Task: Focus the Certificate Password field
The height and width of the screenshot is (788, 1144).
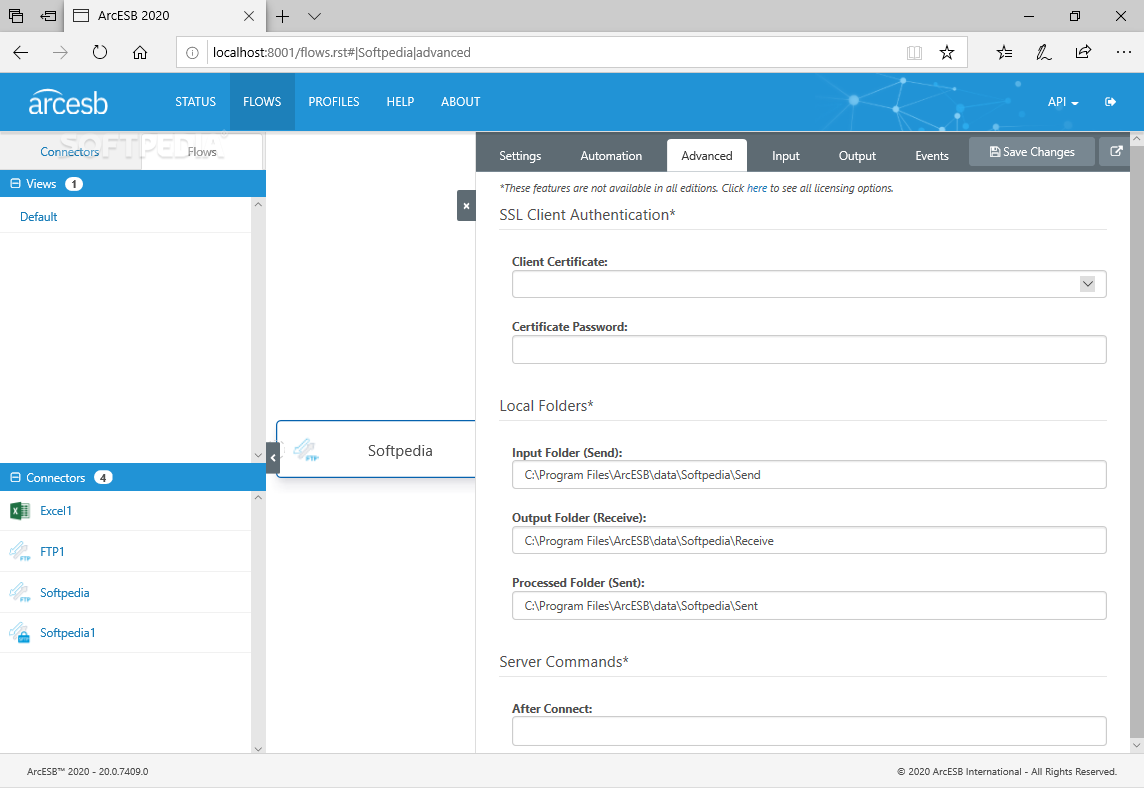Action: coord(809,349)
